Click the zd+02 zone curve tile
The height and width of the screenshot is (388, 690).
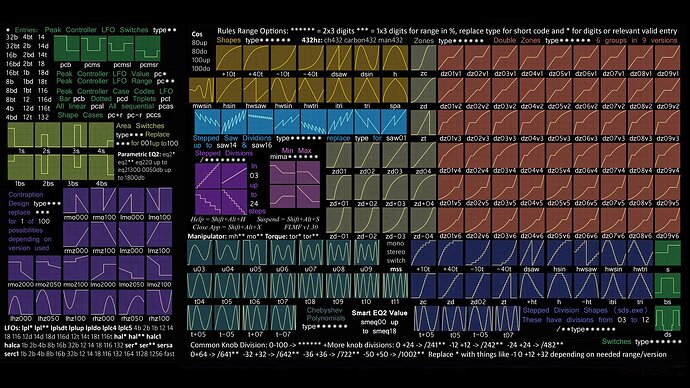[x=367, y=187]
